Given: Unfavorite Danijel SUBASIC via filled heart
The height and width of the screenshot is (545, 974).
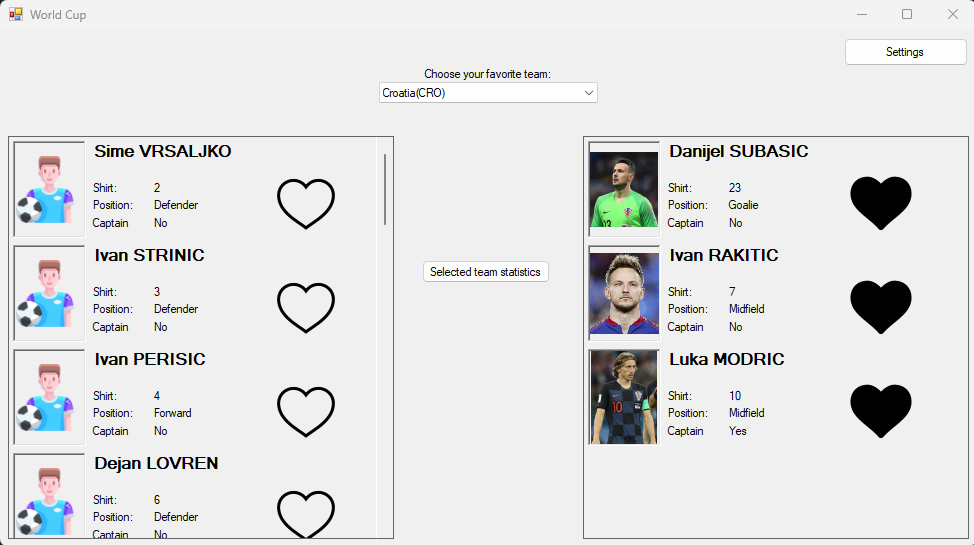Looking at the screenshot, I should coord(881,203).
